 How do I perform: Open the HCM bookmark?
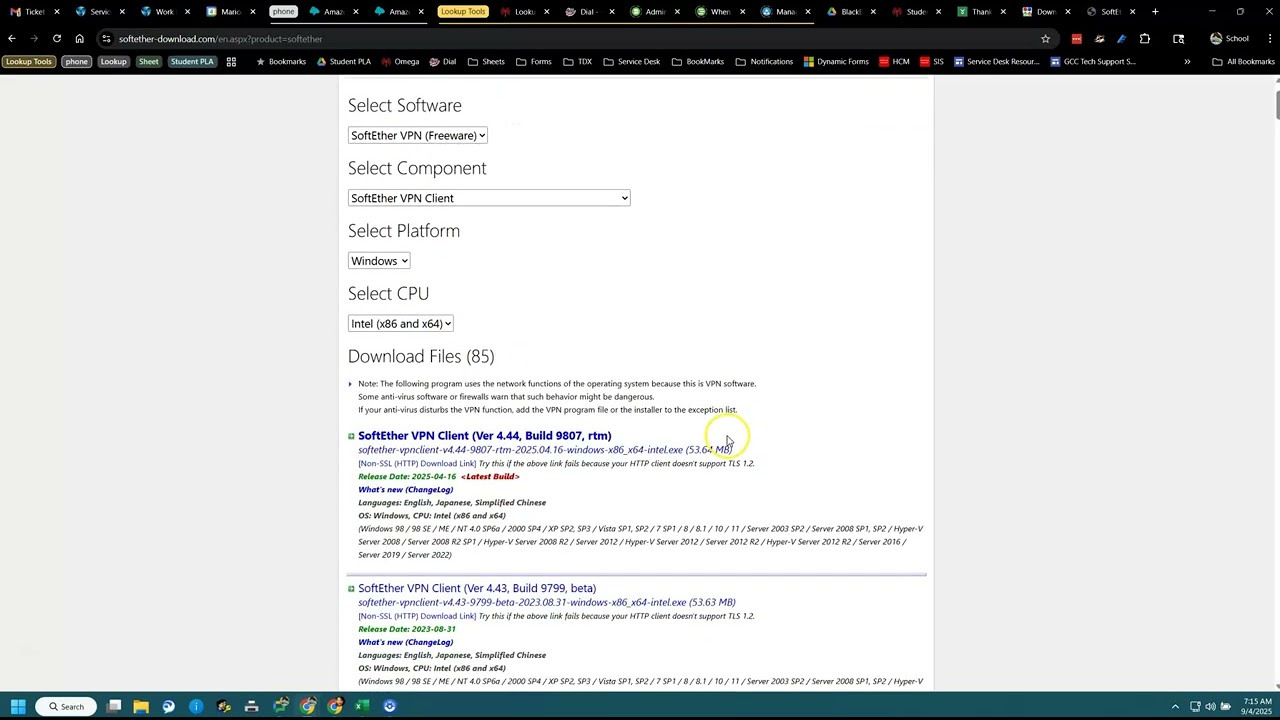(894, 62)
